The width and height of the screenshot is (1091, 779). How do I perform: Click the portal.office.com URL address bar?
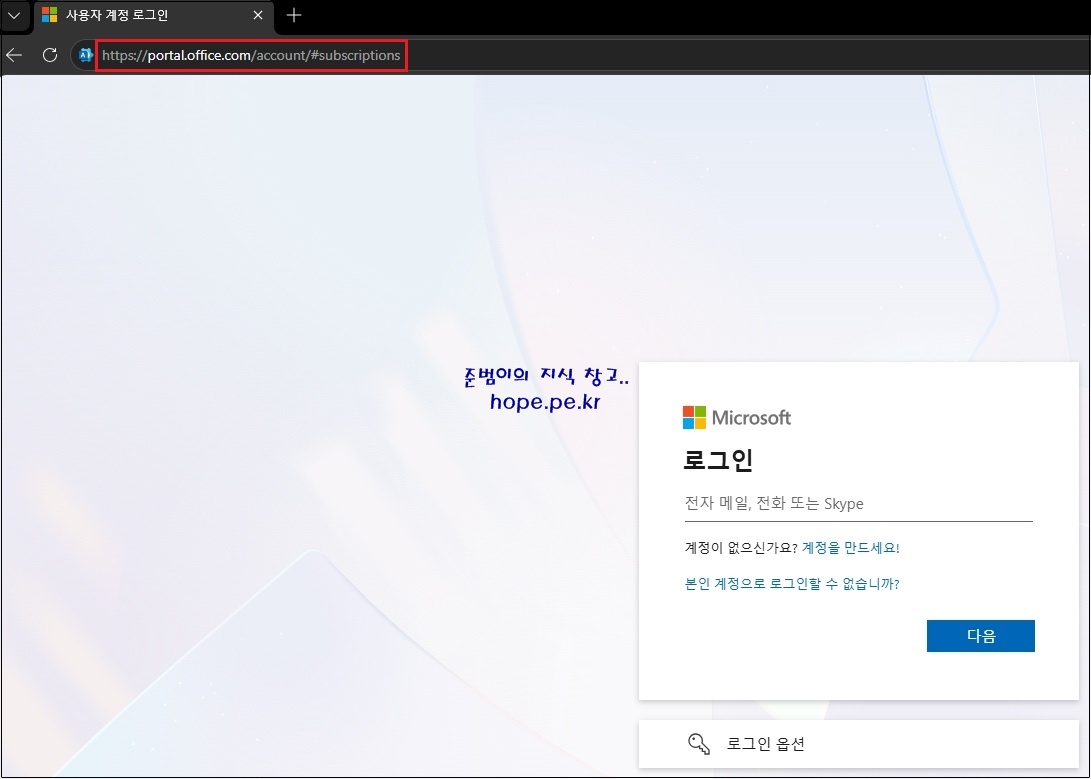(x=251, y=55)
